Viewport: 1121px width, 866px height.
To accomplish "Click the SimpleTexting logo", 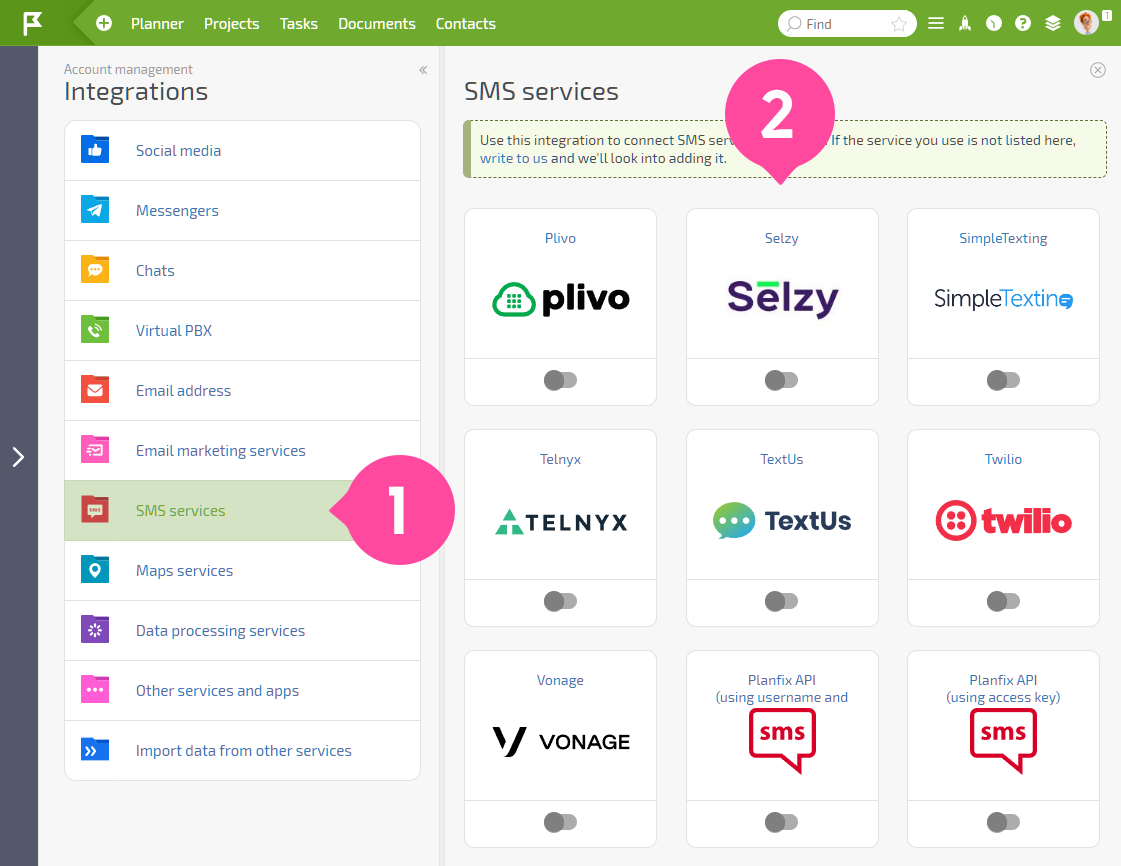I will click(1003, 298).
